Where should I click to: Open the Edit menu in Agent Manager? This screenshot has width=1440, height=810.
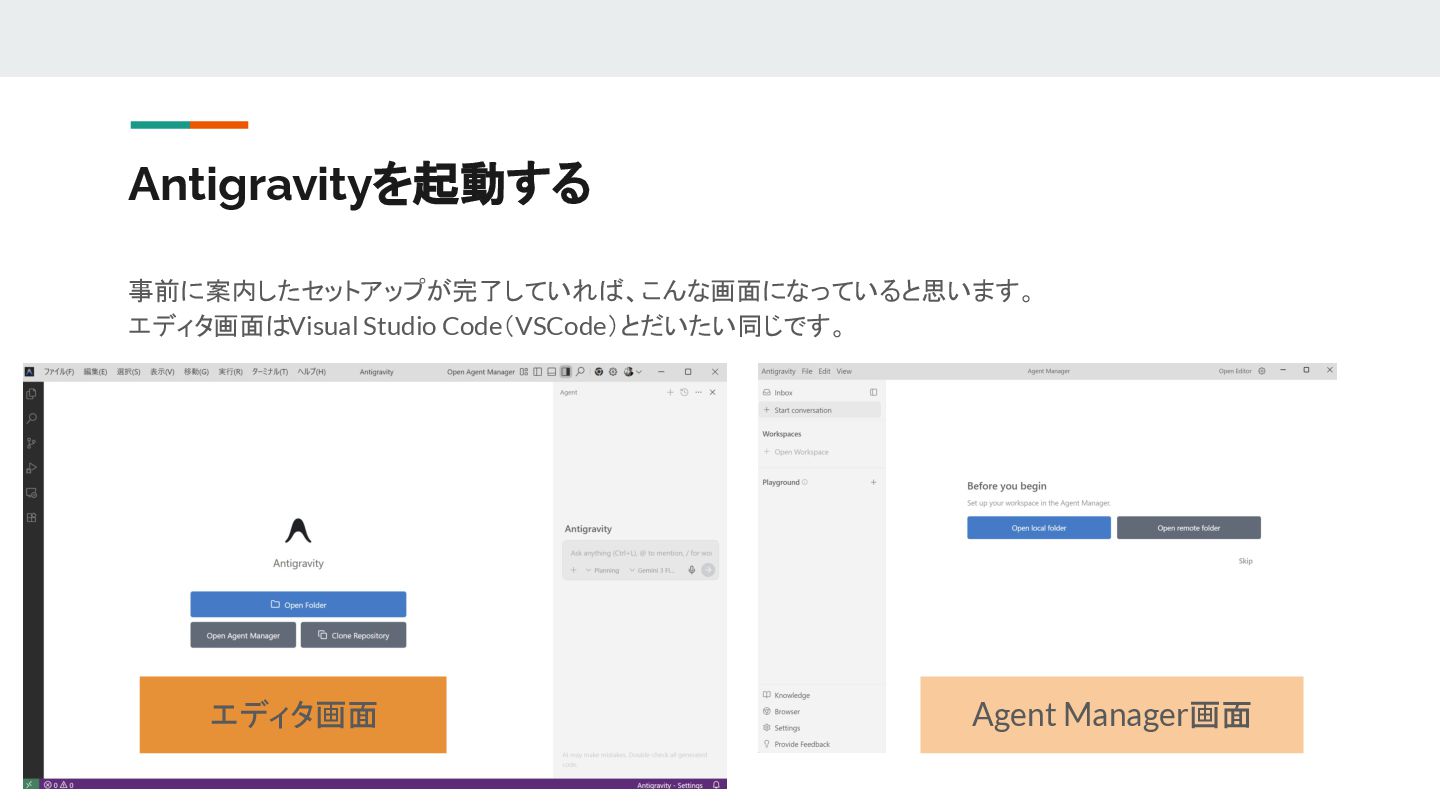point(825,371)
